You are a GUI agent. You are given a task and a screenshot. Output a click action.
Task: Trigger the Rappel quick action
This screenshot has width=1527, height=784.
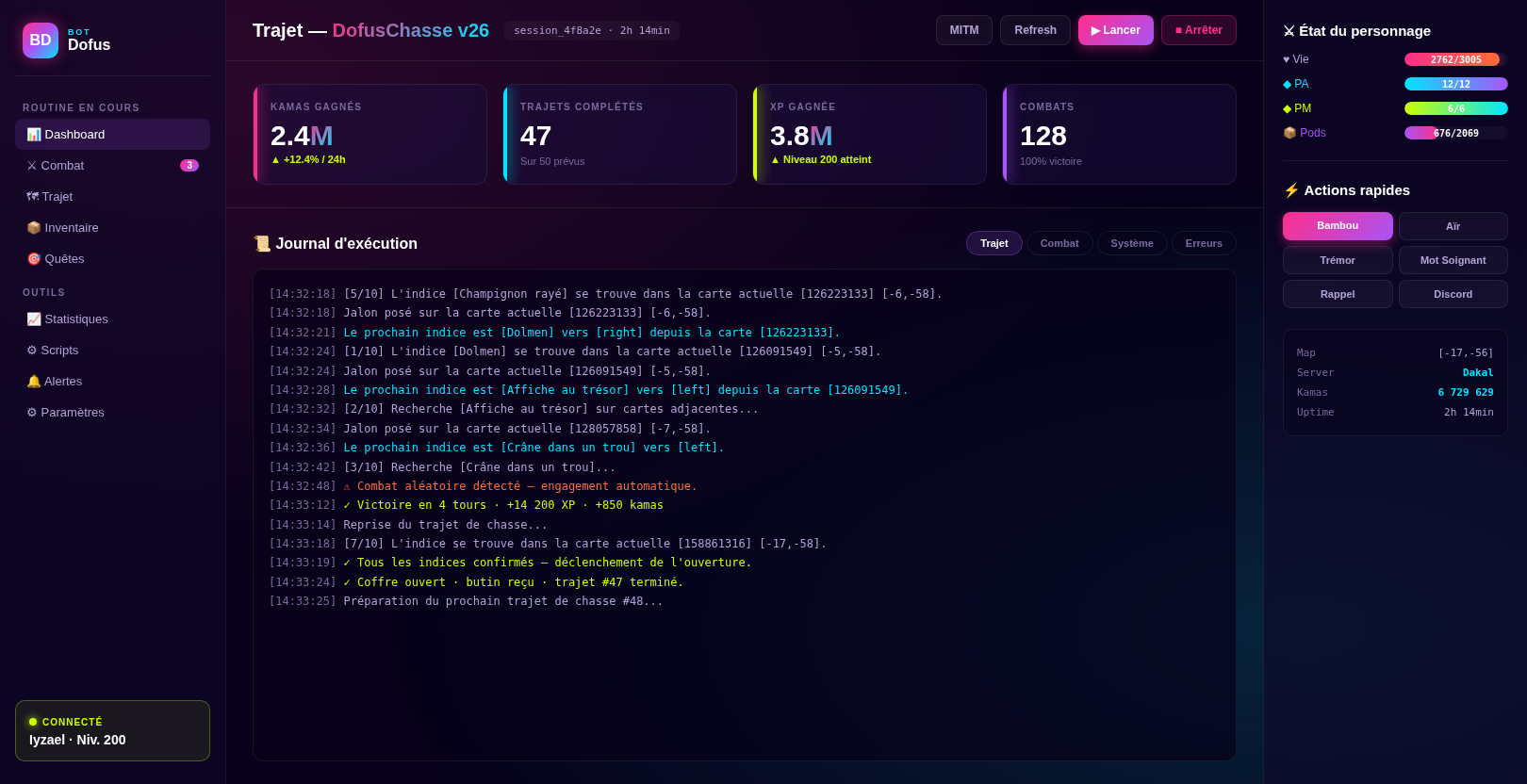(1338, 294)
